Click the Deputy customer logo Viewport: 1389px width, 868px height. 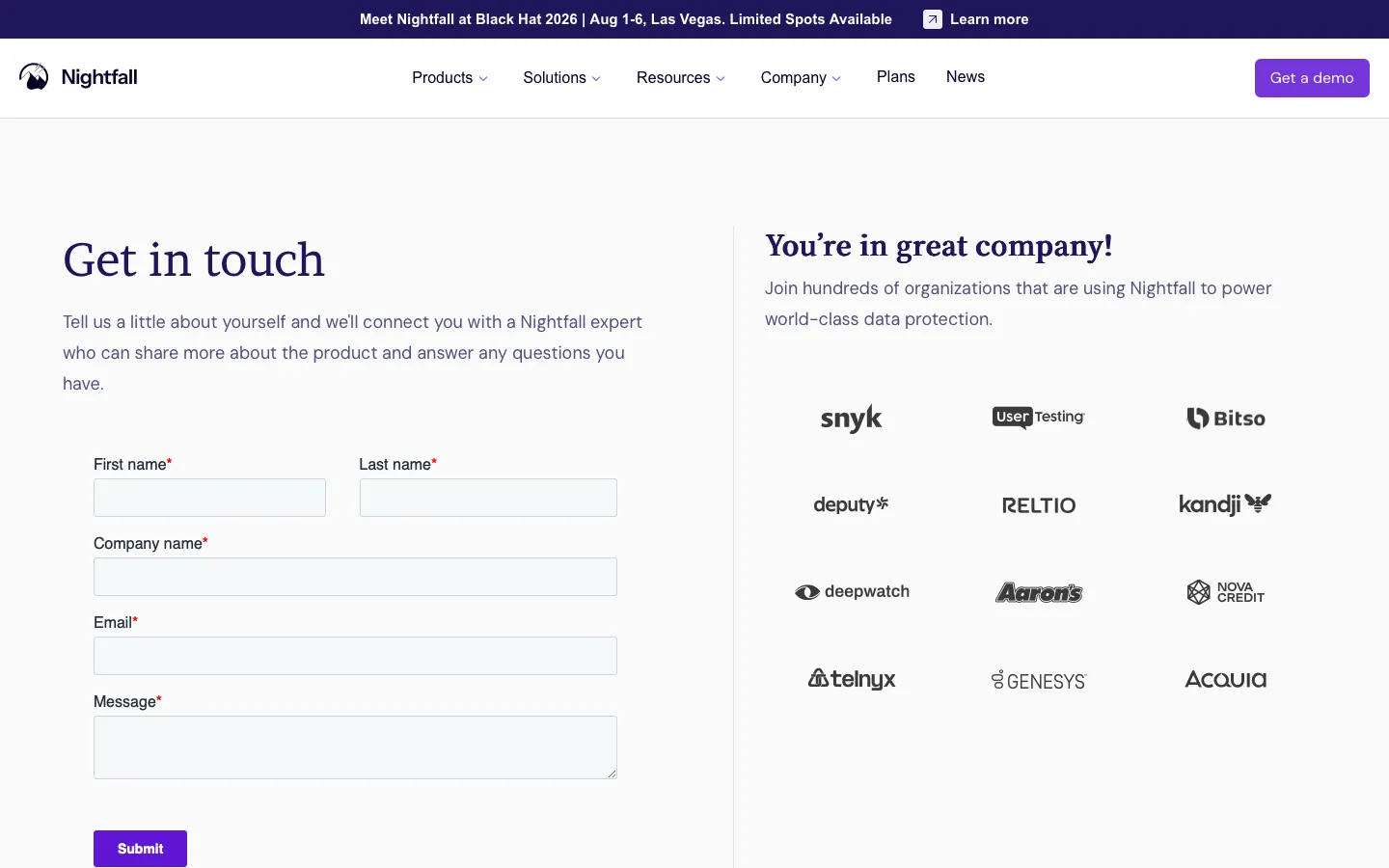pyautogui.click(x=852, y=504)
